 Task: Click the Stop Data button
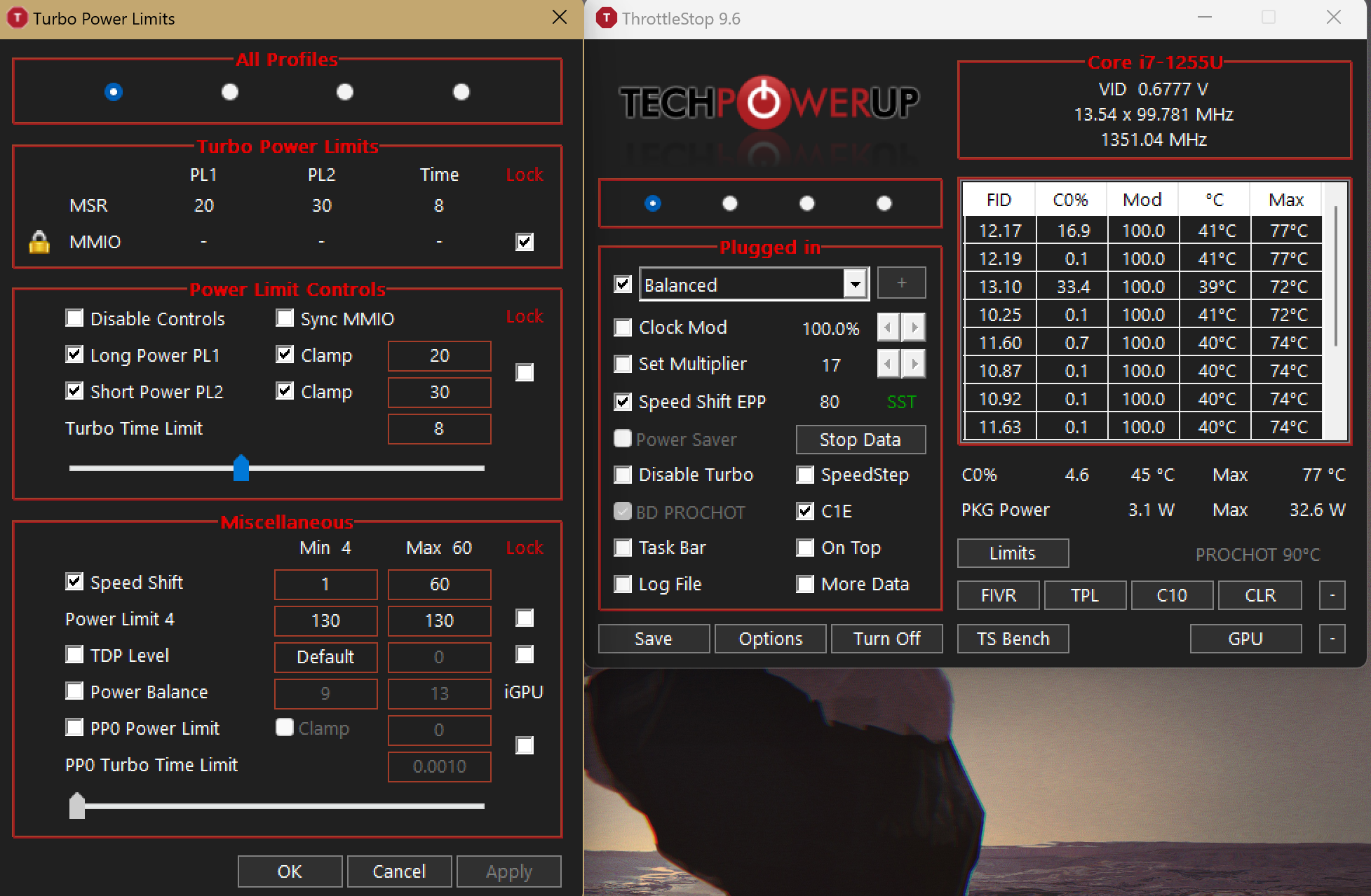coord(860,440)
